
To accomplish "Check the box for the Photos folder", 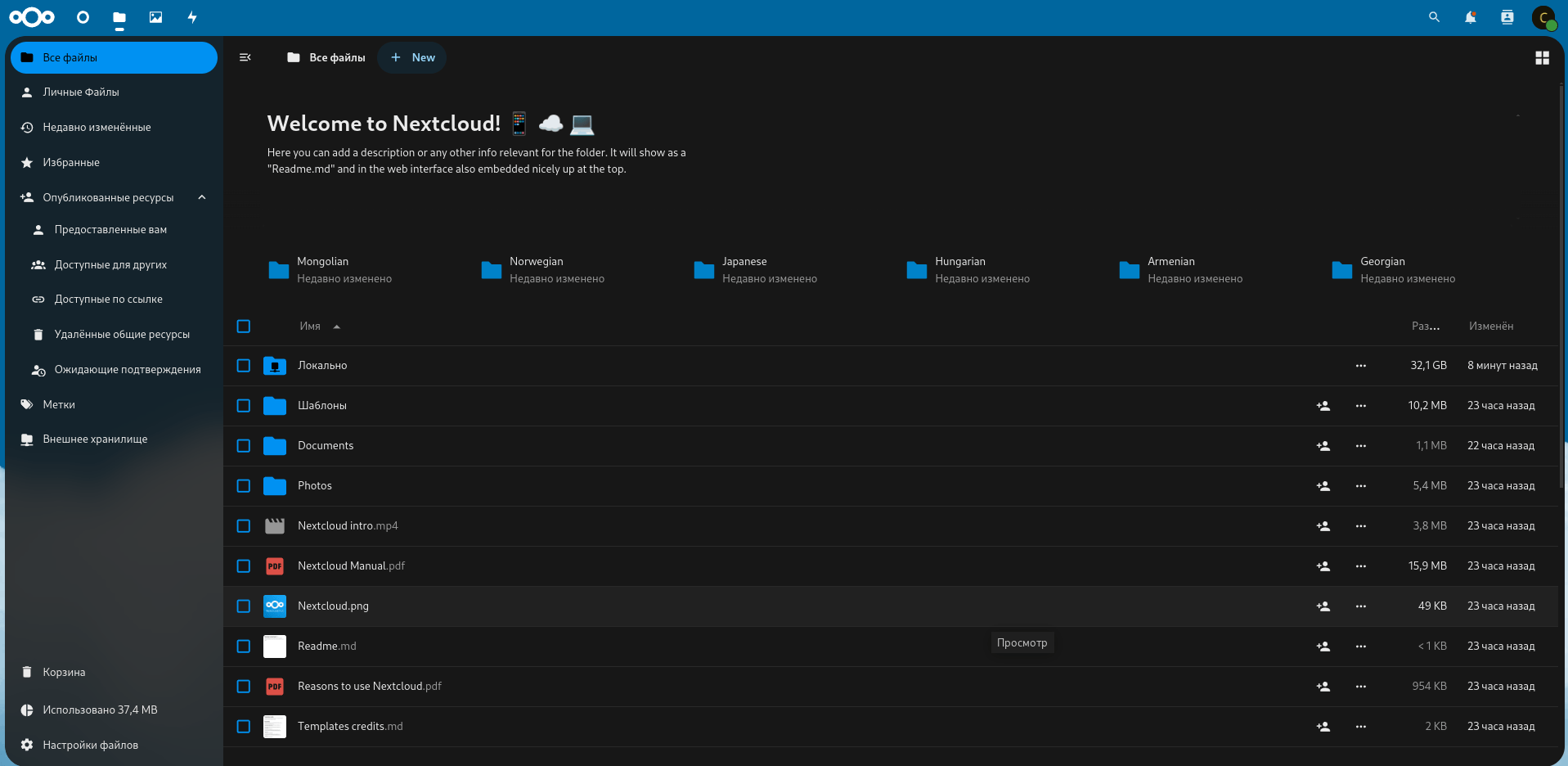I will (x=244, y=486).
